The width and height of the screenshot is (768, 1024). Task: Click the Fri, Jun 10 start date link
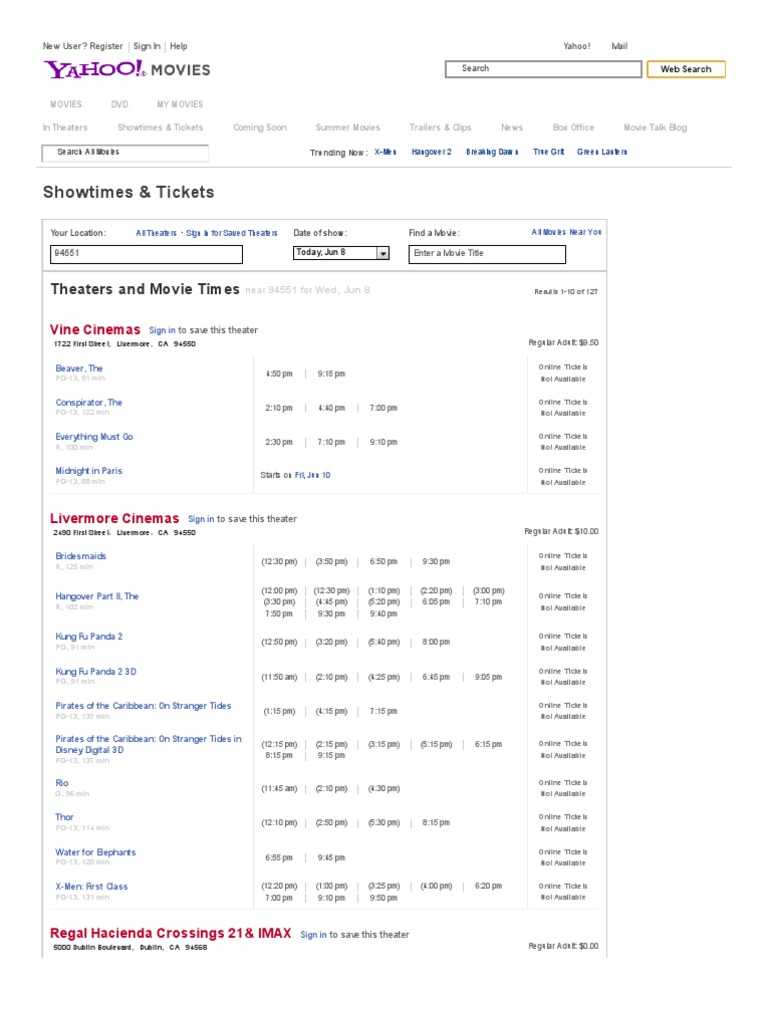tap(312, 475)
